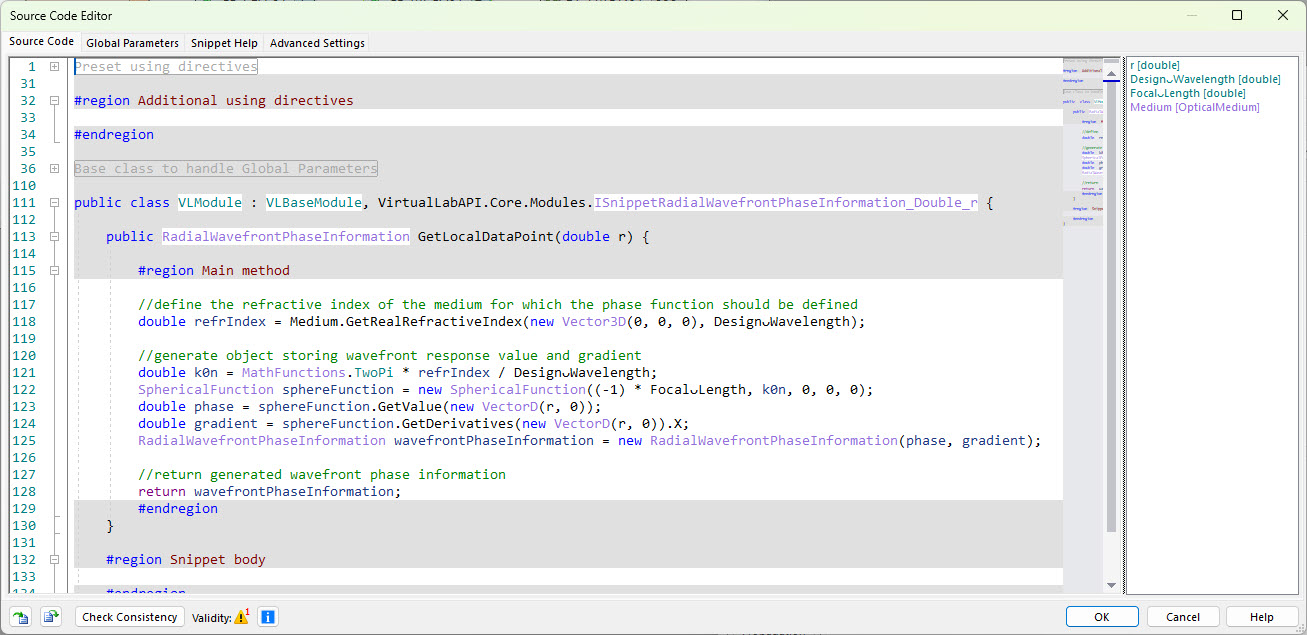Click 'ISnippetRadialWavefrontPhaseInformation_Double_r' interface name
Viewport: 1307px width, 635px height.
[x=786, y=202]
